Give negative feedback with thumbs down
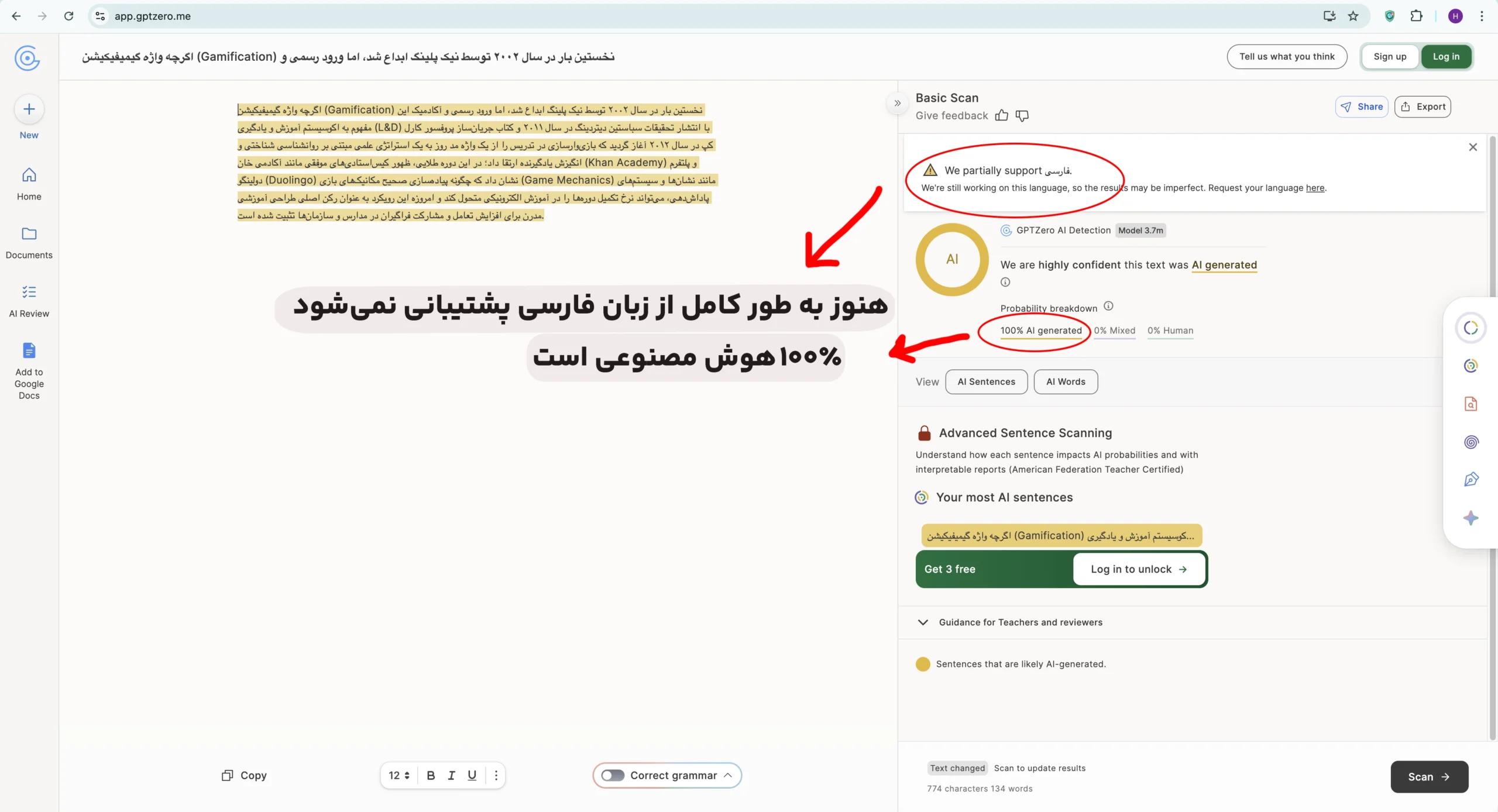This screenshot has width=1498, height=812. coord(1021,115)
